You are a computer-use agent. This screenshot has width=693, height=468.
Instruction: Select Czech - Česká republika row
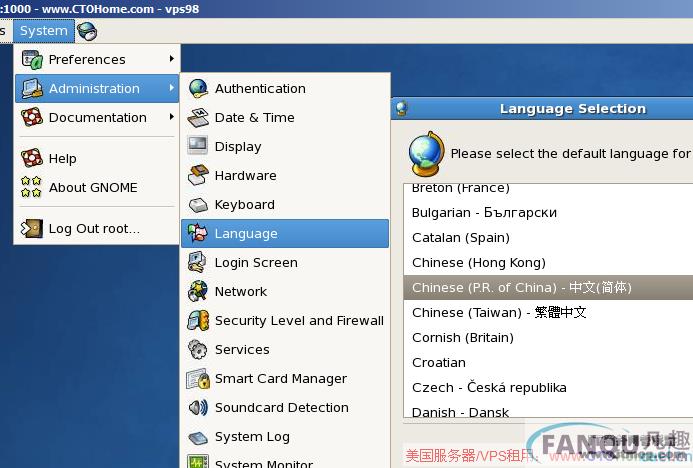(x=548, y=388)
